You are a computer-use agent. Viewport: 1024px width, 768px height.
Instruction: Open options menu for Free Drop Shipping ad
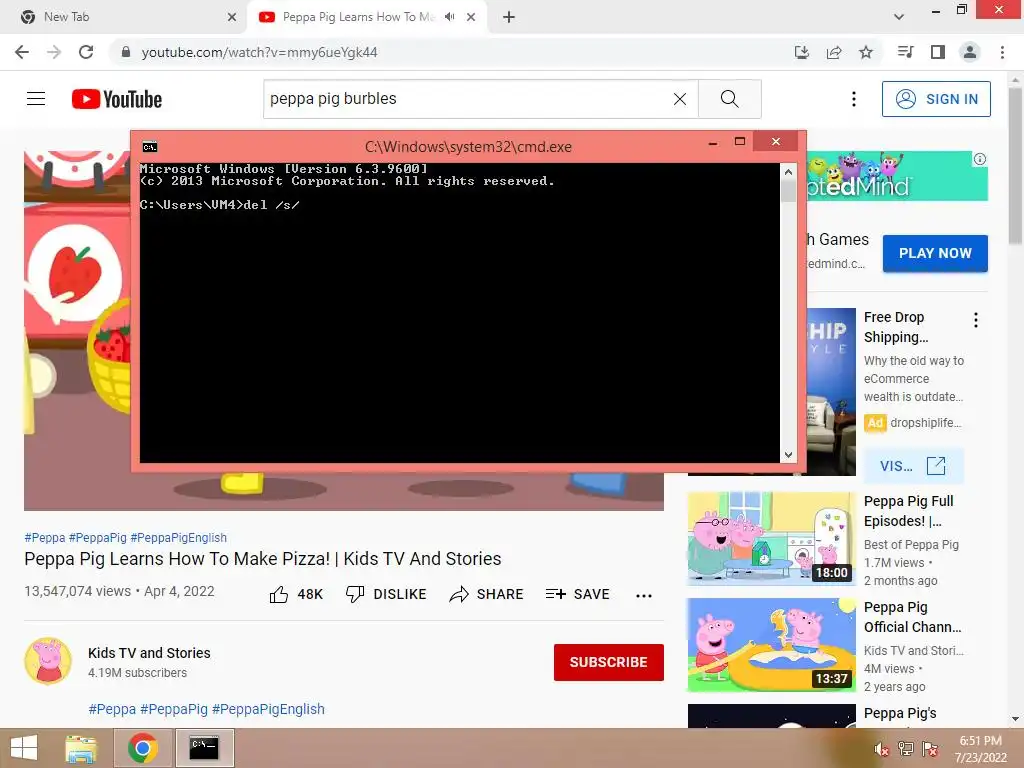tap(976, 320)
